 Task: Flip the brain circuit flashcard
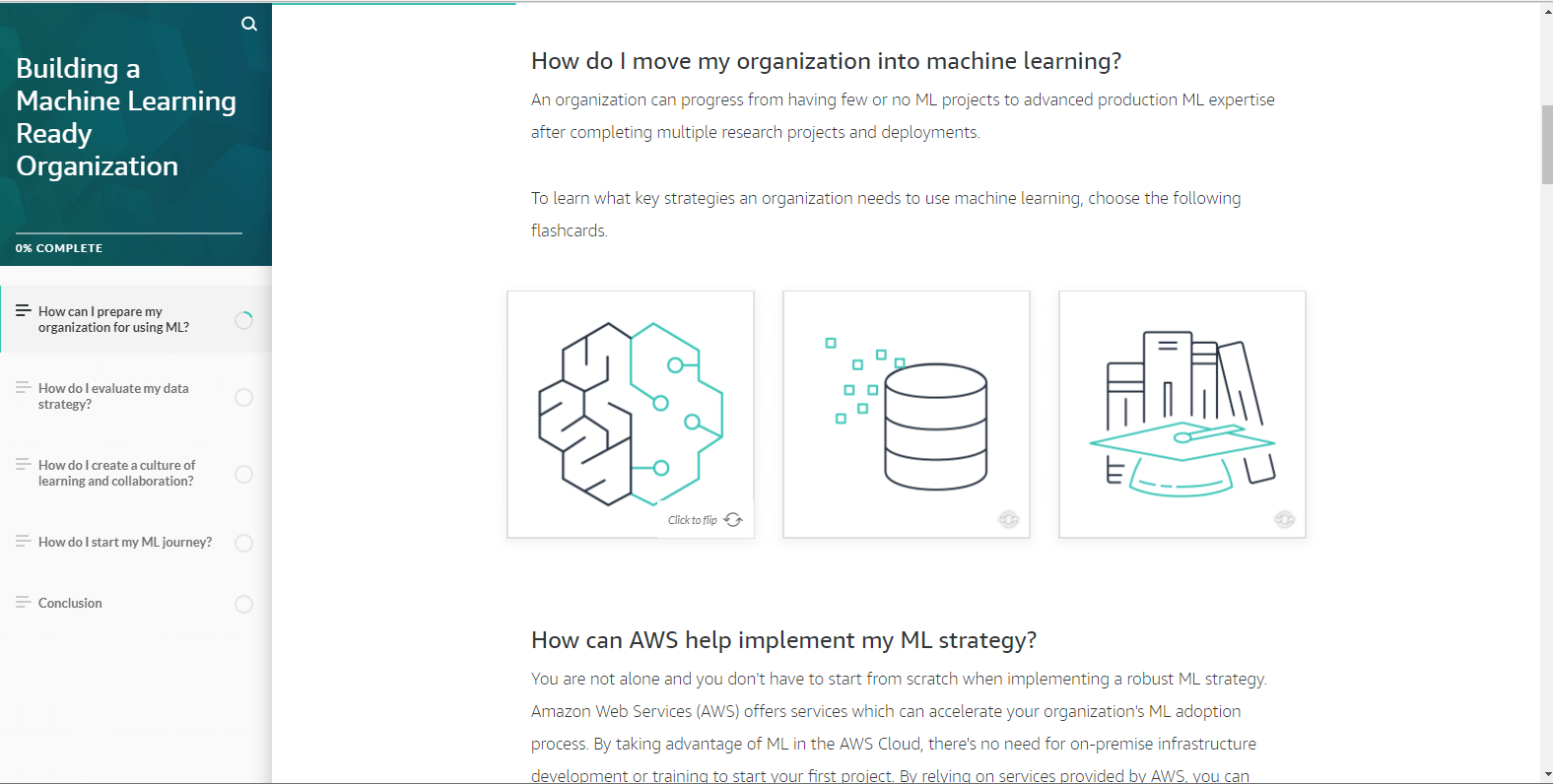631,415
